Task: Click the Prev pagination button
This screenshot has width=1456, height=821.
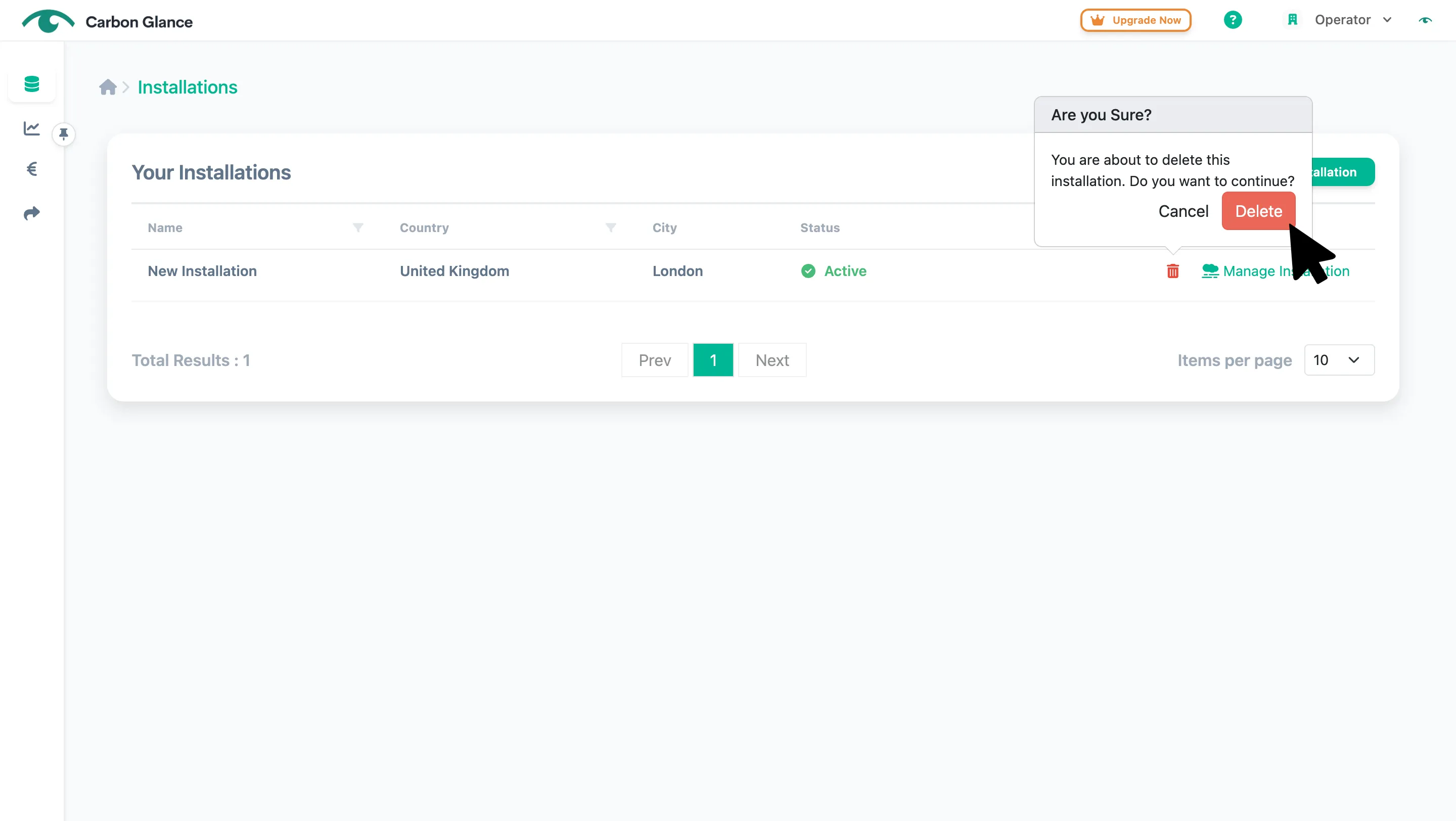Action: [x=655, y=360]
